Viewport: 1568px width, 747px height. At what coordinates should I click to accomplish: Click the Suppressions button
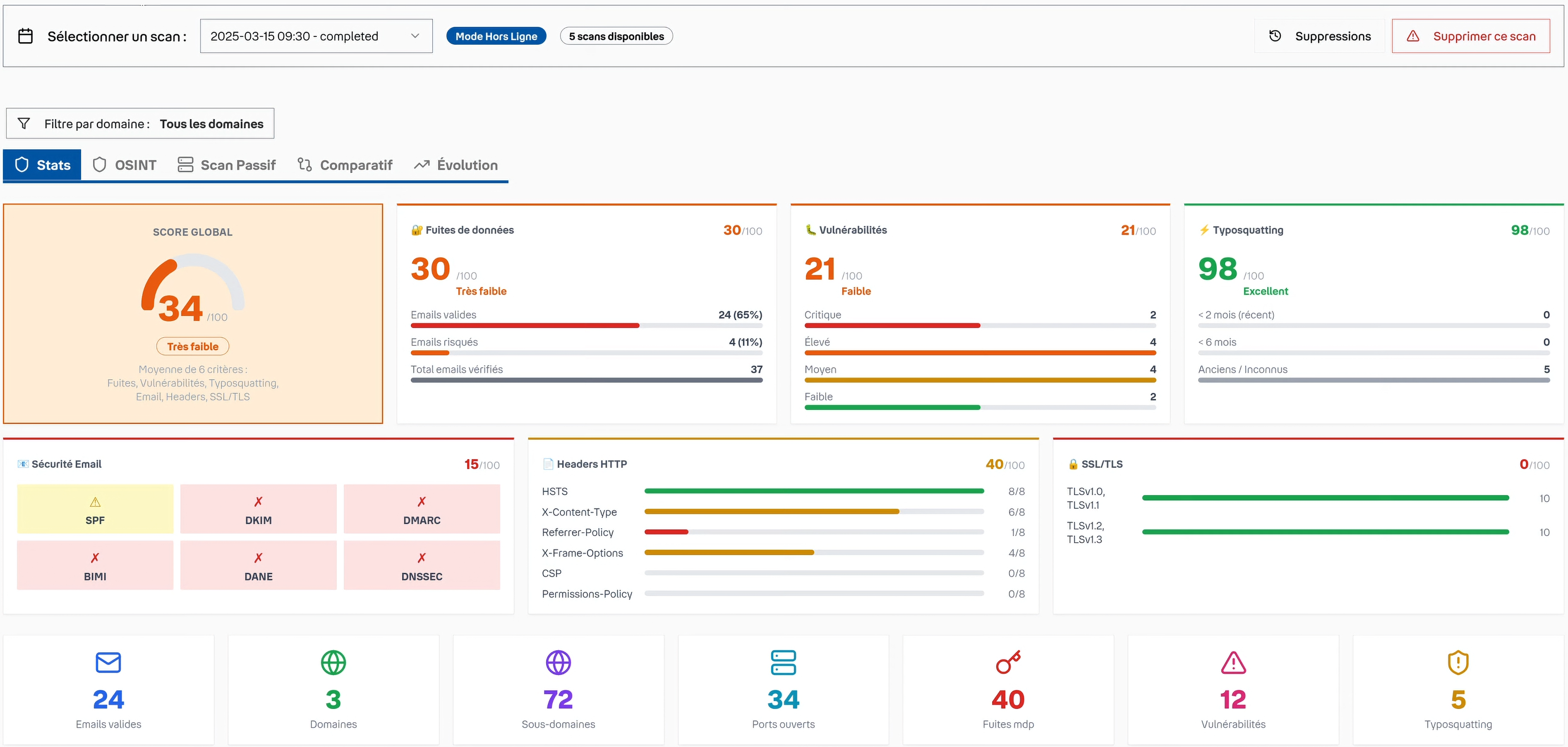click(1319, 36)
